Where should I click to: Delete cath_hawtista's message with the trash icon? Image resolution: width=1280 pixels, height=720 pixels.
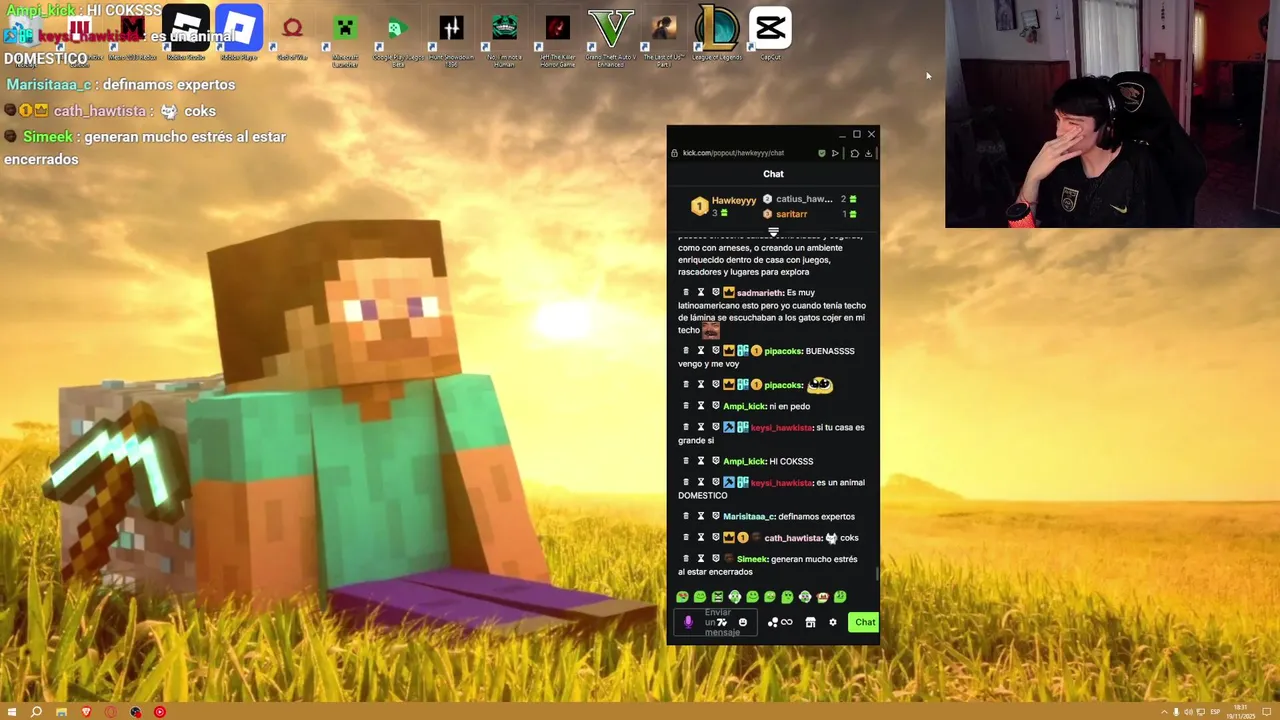pyautogui.click(x=686, y=538)
